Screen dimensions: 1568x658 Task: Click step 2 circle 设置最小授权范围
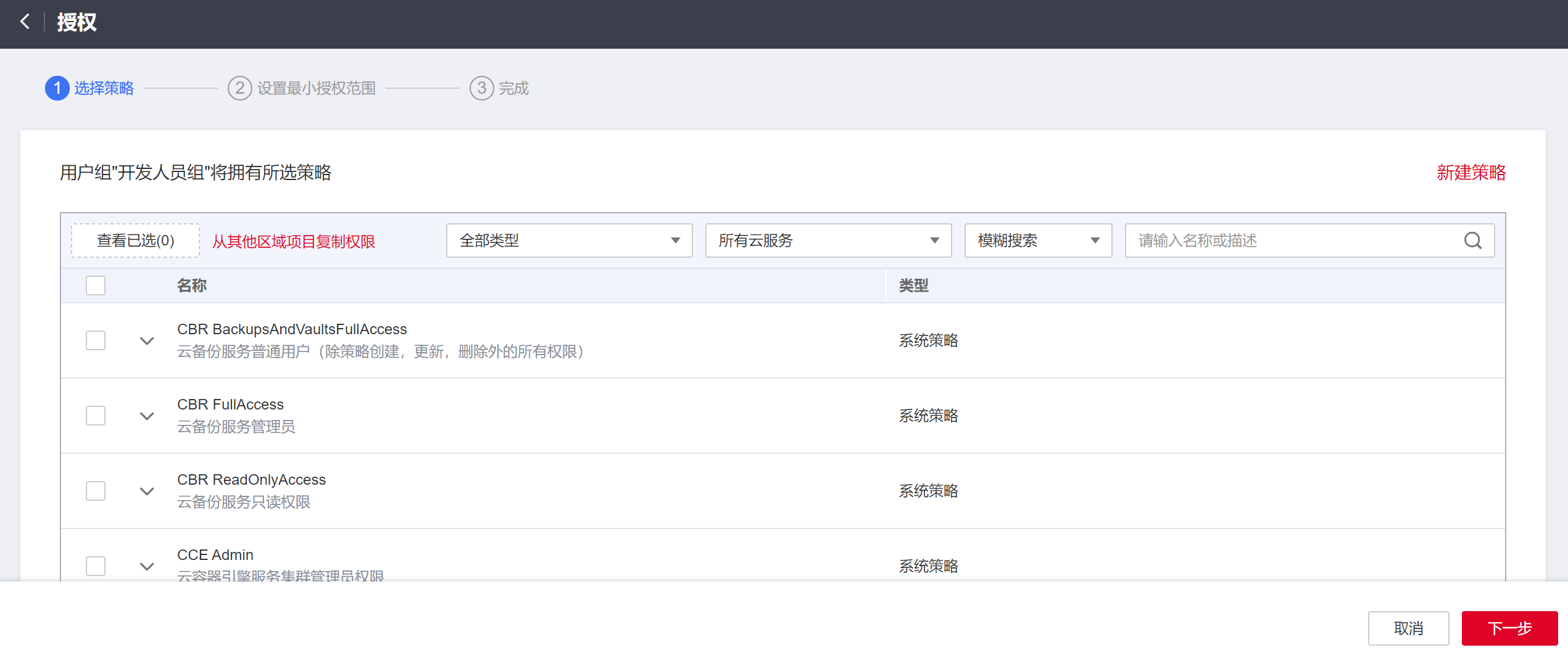point(239,88)
